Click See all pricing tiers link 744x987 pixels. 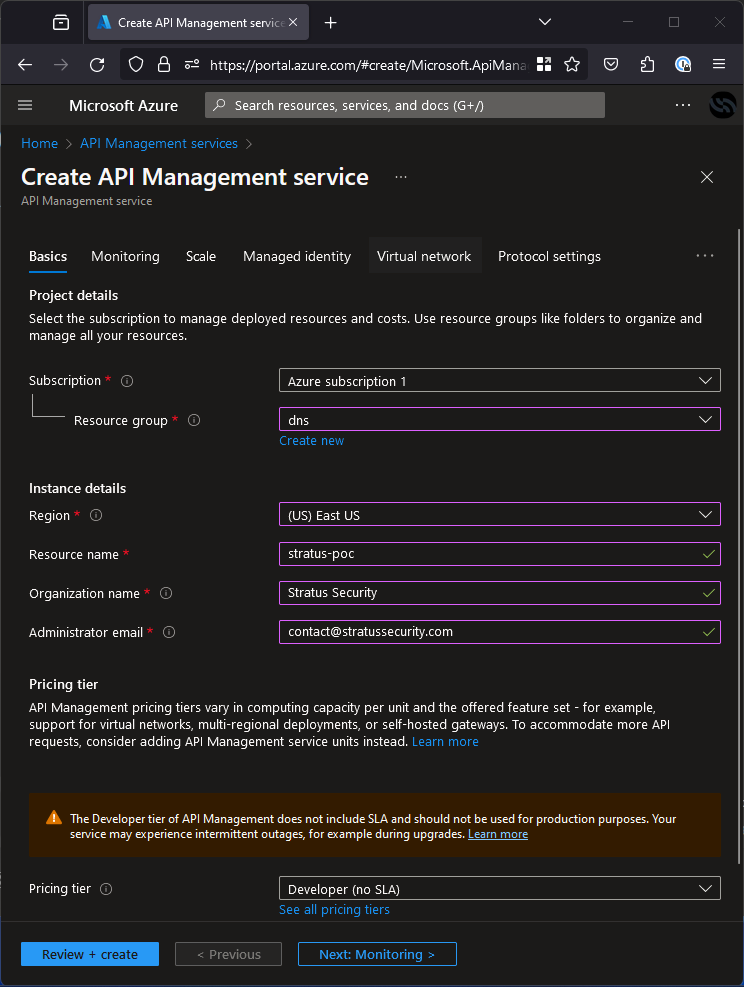click(334, 910)
